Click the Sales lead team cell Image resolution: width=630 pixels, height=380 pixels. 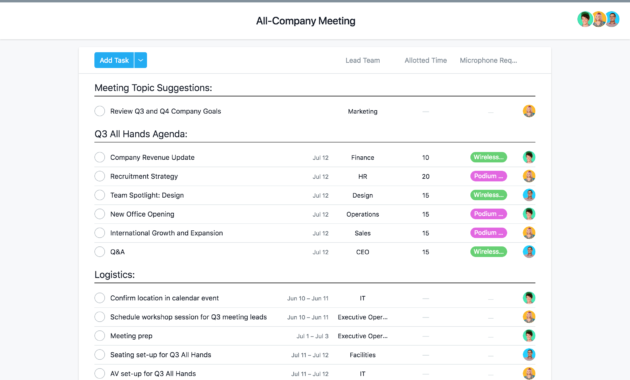pos(362,233)
